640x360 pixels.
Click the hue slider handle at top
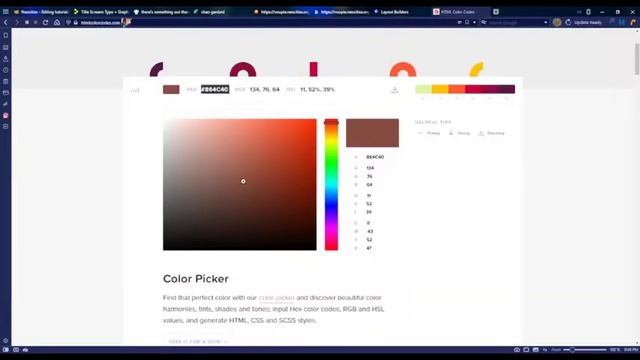(x=331, y=122)
